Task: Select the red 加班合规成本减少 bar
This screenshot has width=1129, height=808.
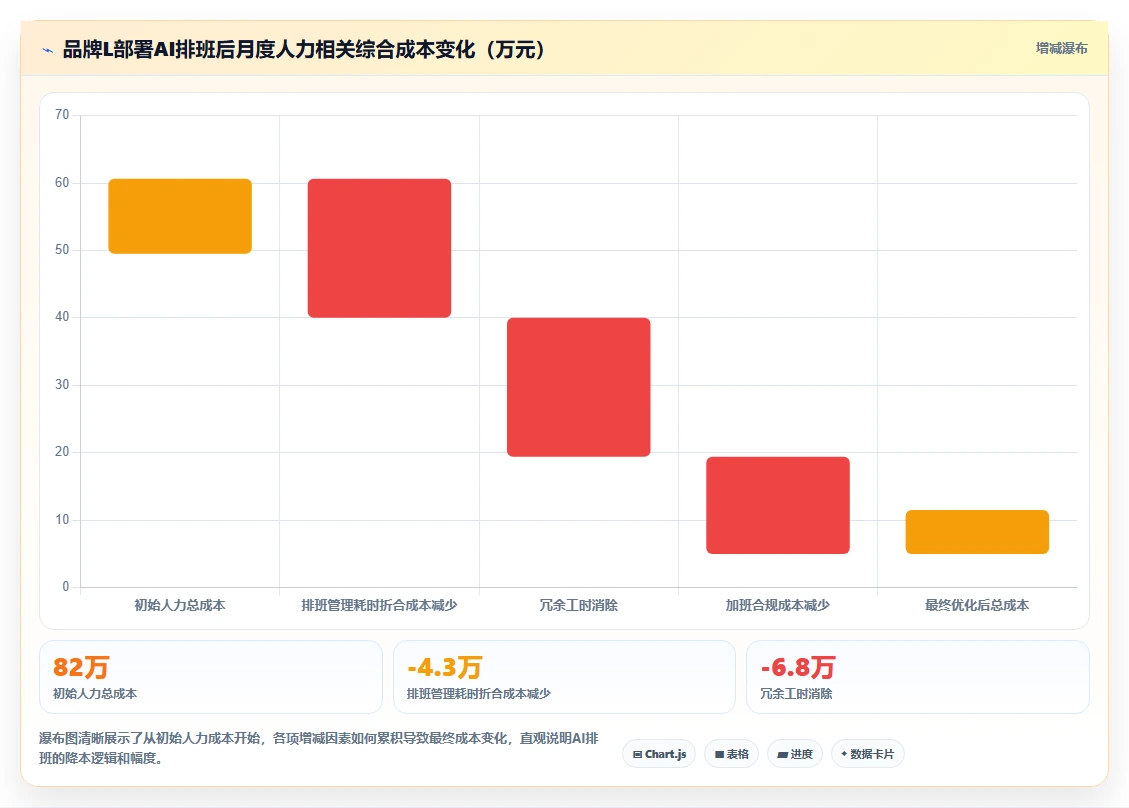Action: tap(778, 505)
